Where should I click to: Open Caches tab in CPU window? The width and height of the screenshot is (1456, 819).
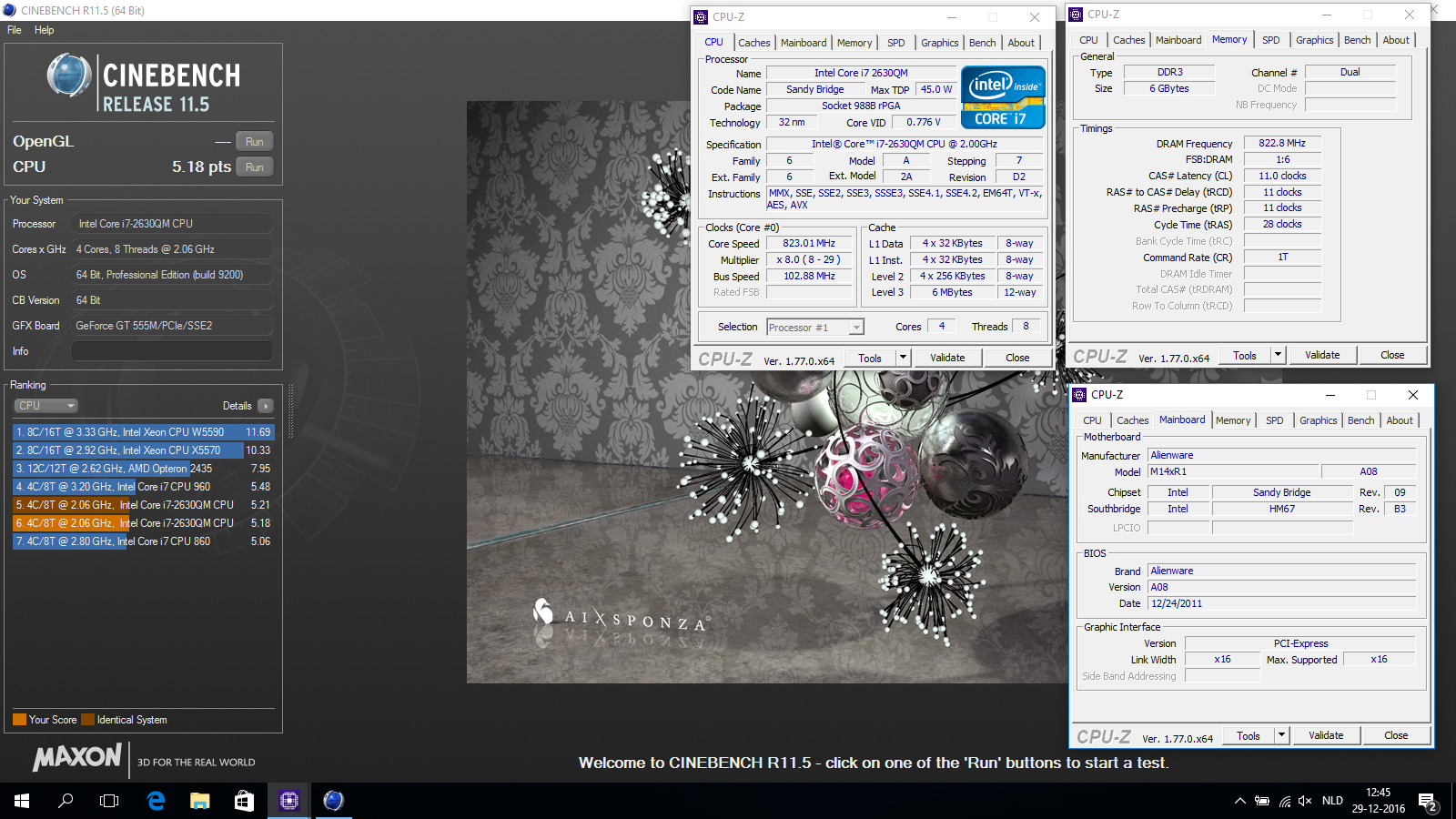click(x=754, y=43)
